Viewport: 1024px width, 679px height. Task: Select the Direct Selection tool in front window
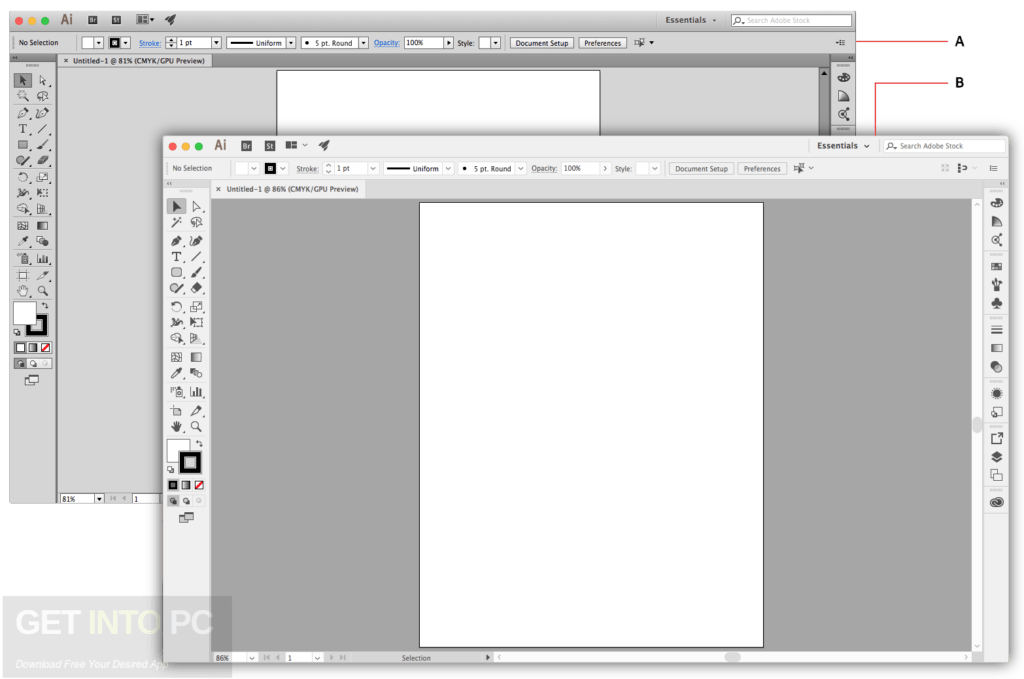tap(196, 206)
